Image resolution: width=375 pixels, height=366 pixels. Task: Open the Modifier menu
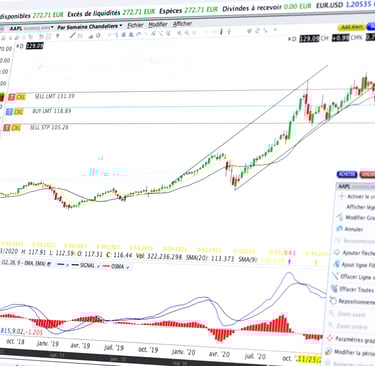click(x=158, y=24)
